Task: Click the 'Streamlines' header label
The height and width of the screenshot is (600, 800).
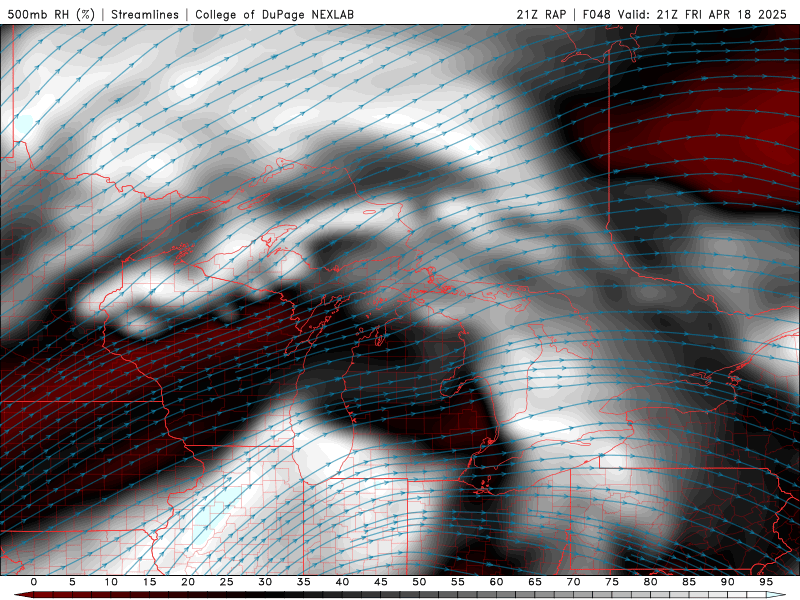Action: coord(145,14)
